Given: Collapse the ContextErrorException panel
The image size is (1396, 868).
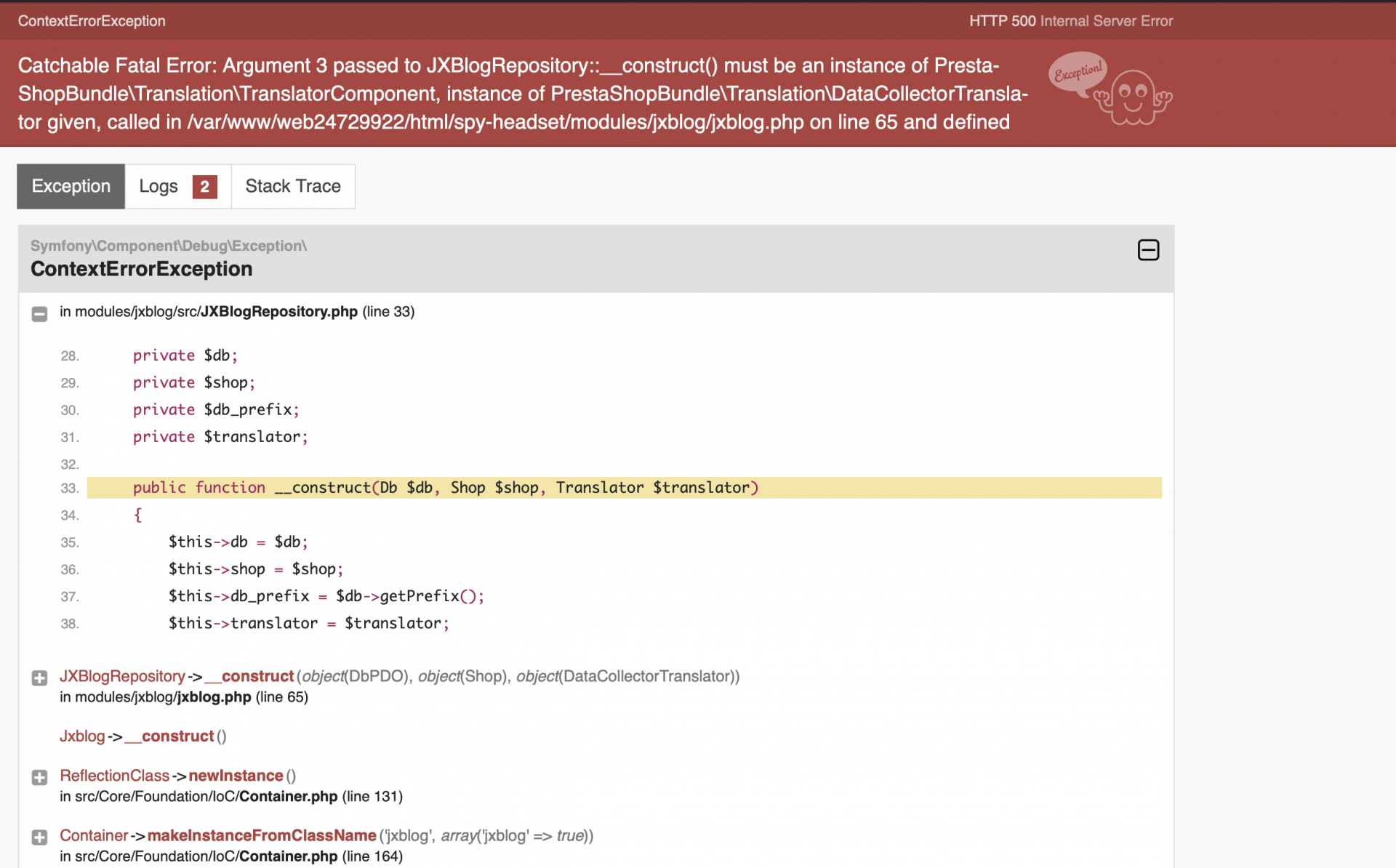Looking at the screenshot, I should [x=1148, y=250].
